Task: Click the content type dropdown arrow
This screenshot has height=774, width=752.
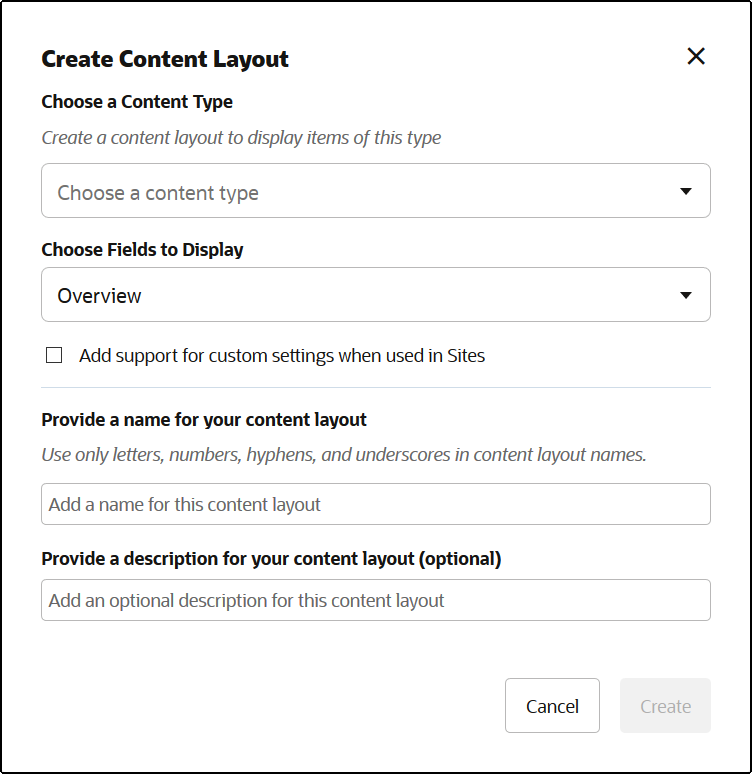Action: coord(686,192)
